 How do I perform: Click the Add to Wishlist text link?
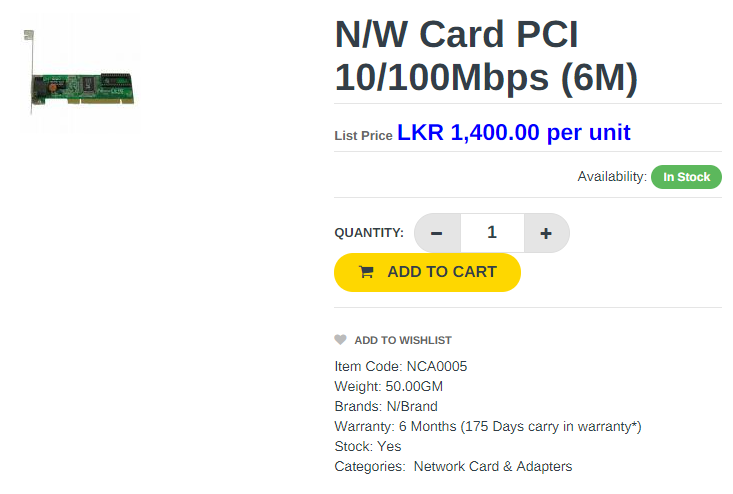point(403,340)
